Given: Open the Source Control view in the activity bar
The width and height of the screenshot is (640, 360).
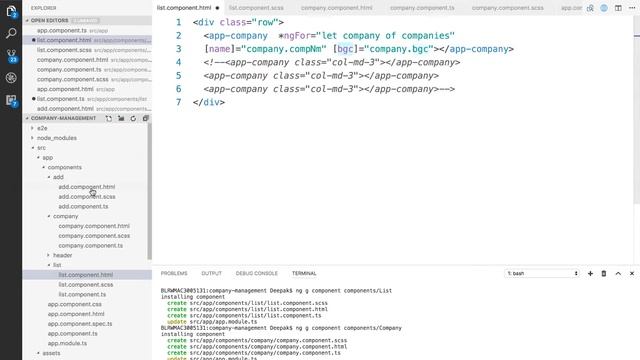Looking at the screenshot, I should click(x=11, y=56).
